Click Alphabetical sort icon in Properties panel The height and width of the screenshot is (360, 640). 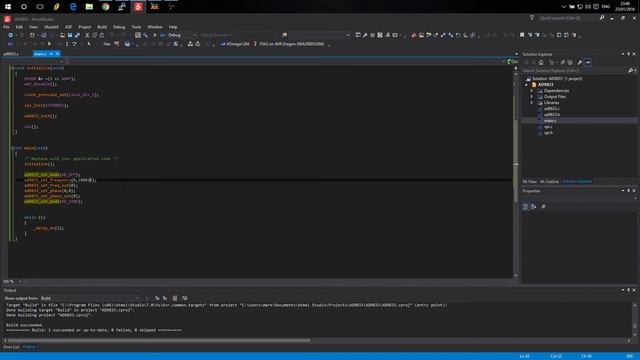click(534, 207)
